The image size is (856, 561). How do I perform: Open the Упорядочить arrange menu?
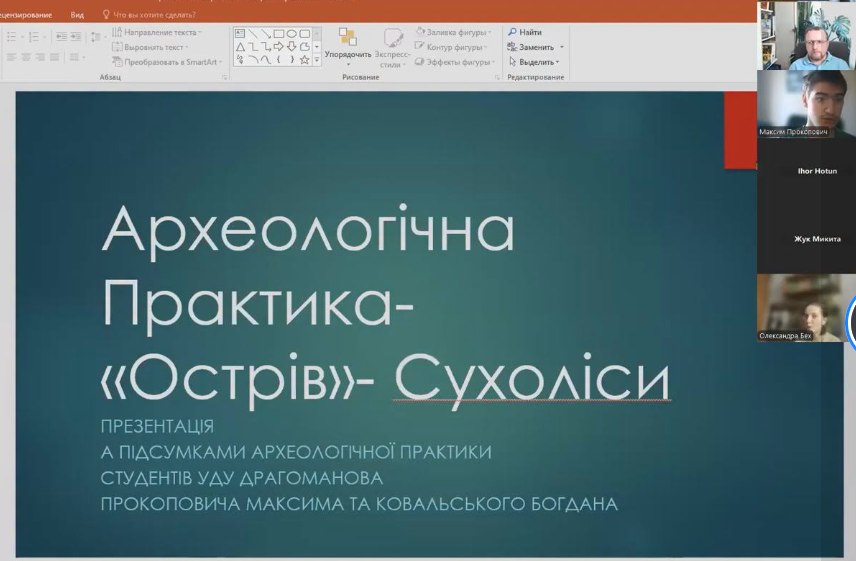coord(348,48)
